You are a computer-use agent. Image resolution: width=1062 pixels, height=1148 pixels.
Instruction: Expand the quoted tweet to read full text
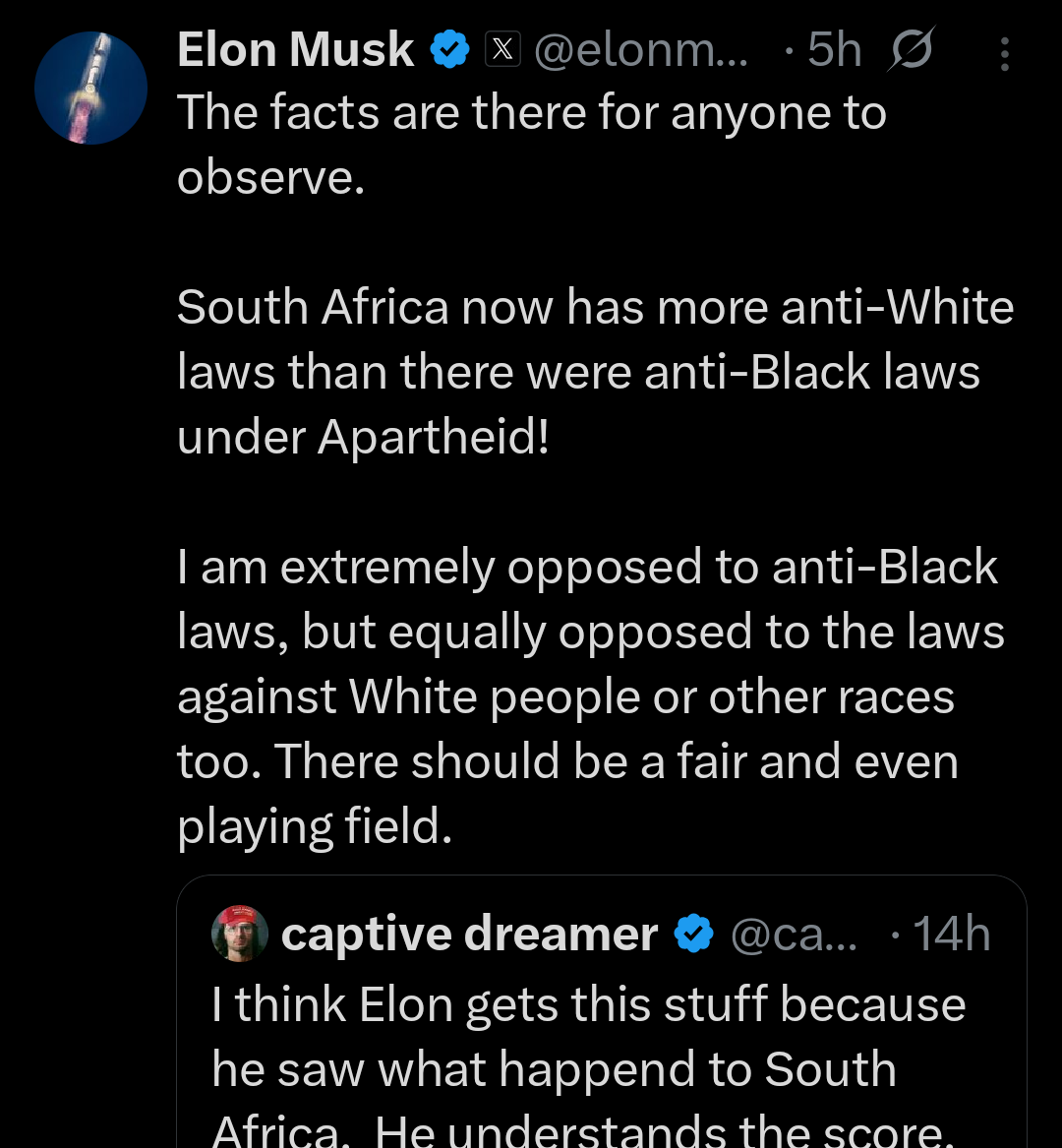[590, 1067]
